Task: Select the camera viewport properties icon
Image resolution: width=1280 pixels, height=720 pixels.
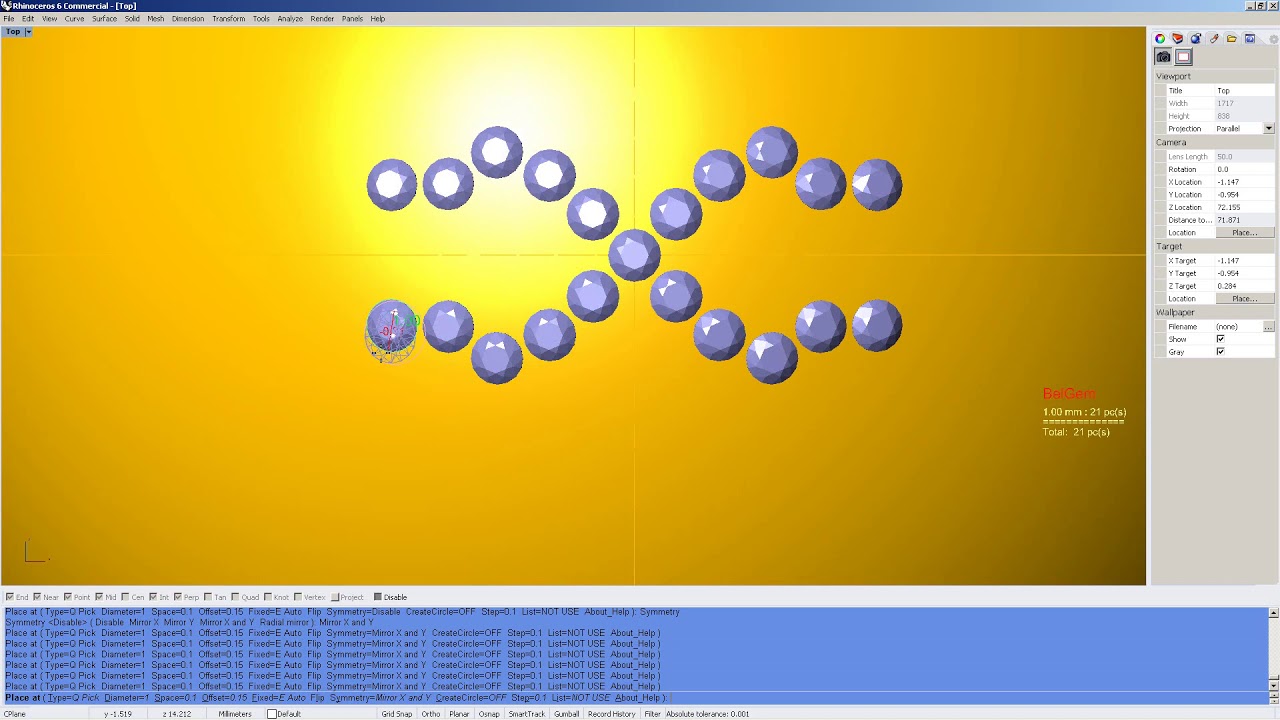Action: click(1164, 57)
